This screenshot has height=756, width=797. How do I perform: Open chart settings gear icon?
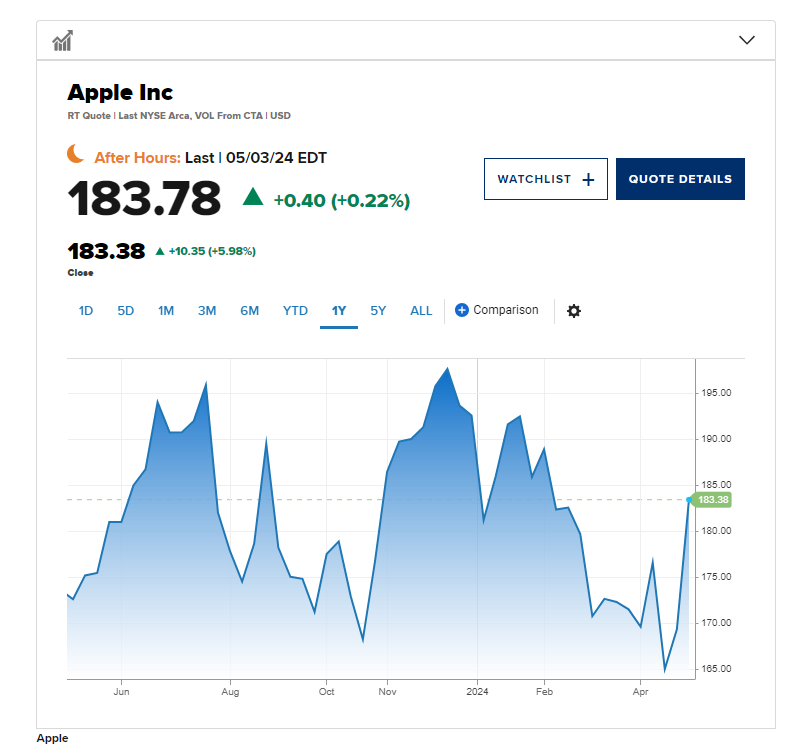573,311
